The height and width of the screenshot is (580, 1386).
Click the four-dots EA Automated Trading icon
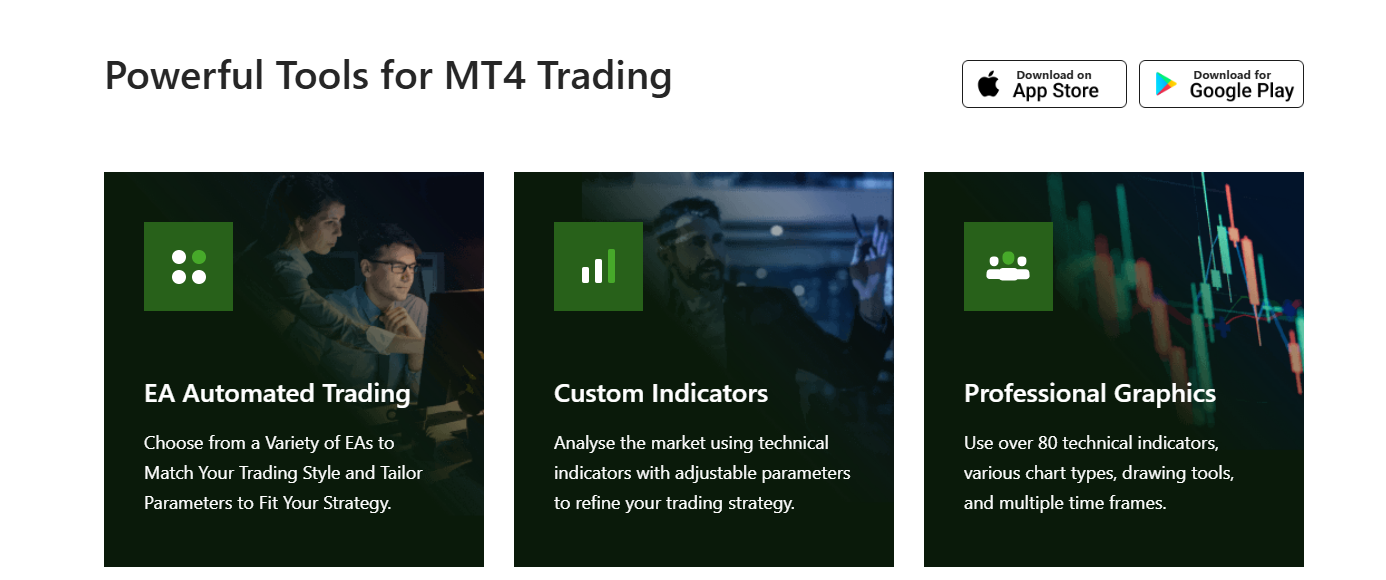188,266
